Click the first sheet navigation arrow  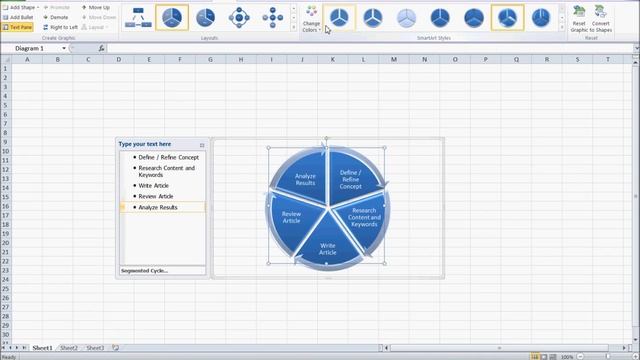pyautogui.click(x=4, y=348)
